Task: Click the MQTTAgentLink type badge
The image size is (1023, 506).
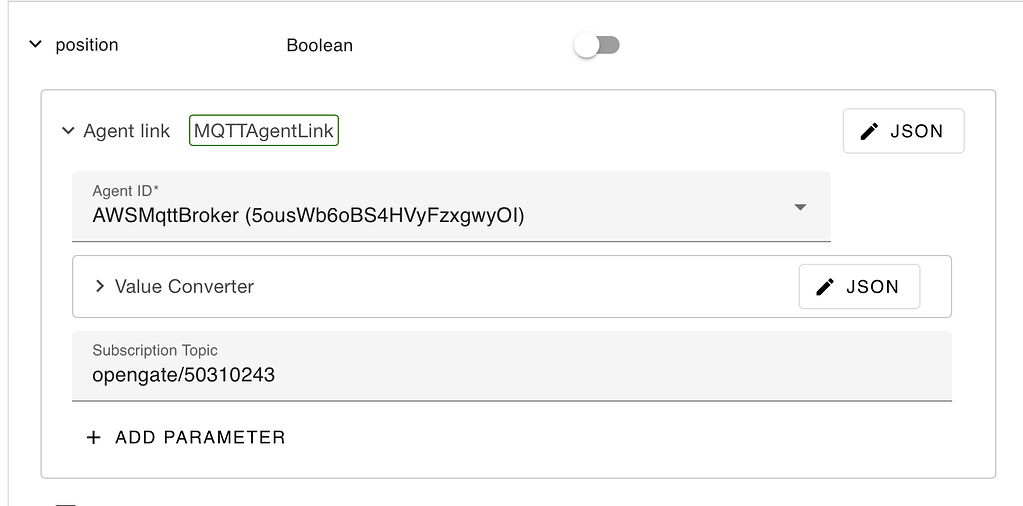Action: (264, 131)
